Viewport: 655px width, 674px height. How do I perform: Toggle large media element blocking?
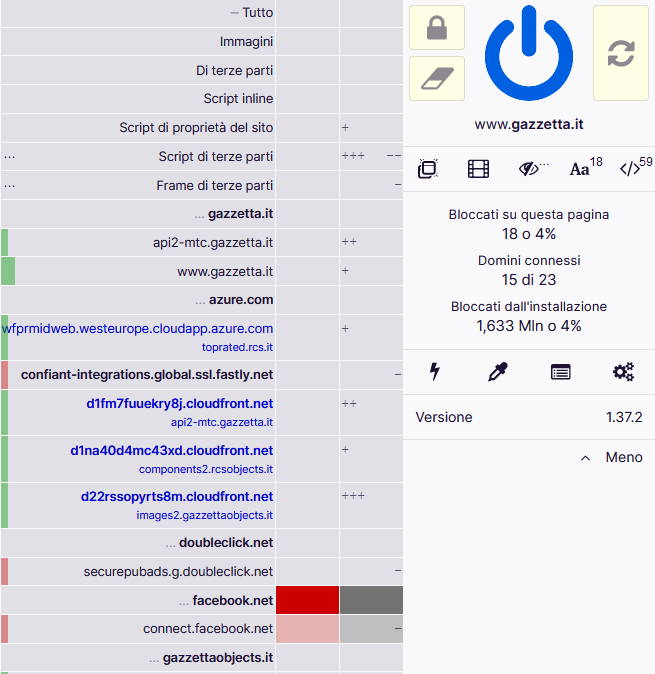coord(478,168)
